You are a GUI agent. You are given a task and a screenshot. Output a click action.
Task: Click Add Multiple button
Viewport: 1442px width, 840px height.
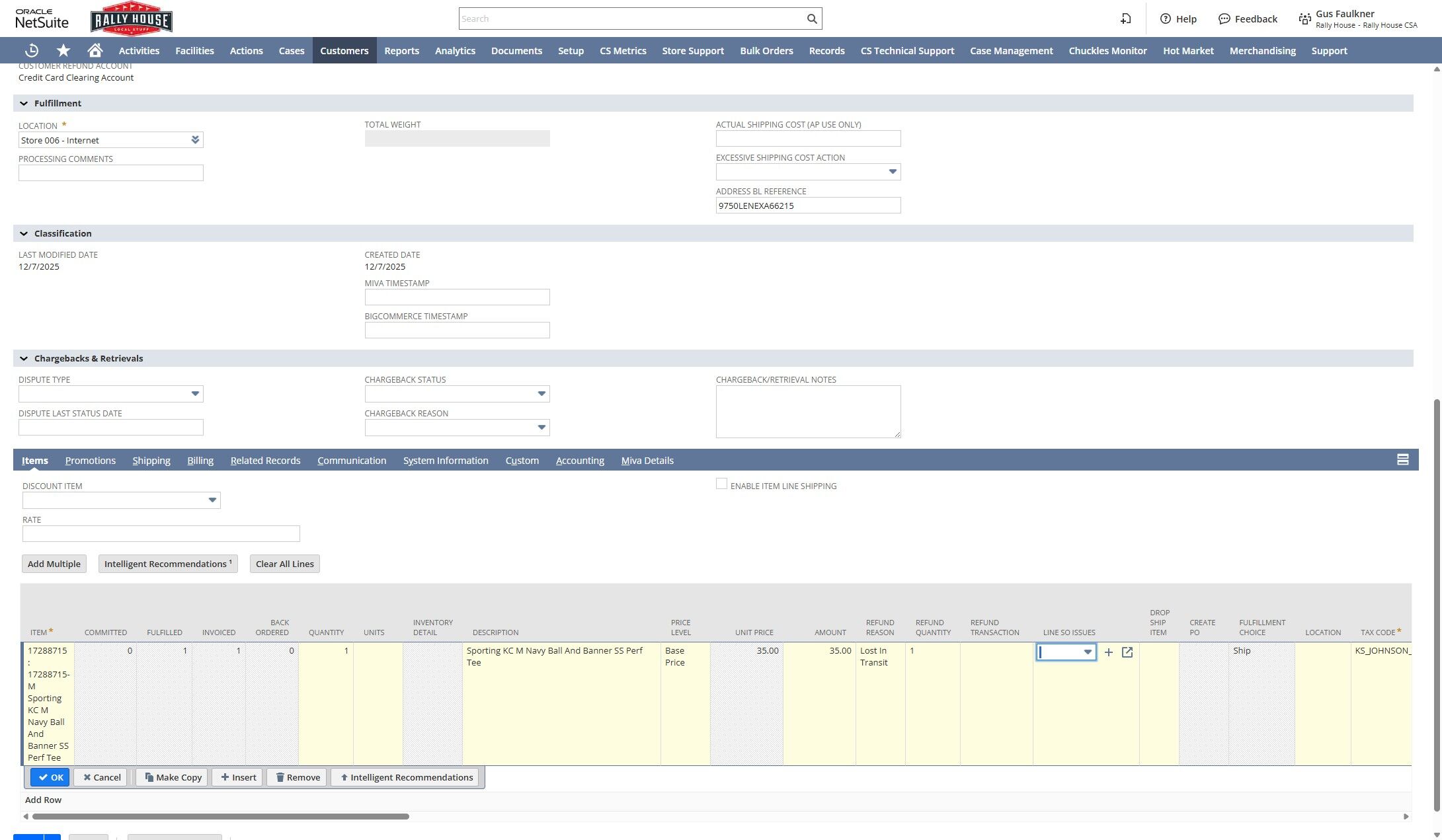(x=54, y=564)
